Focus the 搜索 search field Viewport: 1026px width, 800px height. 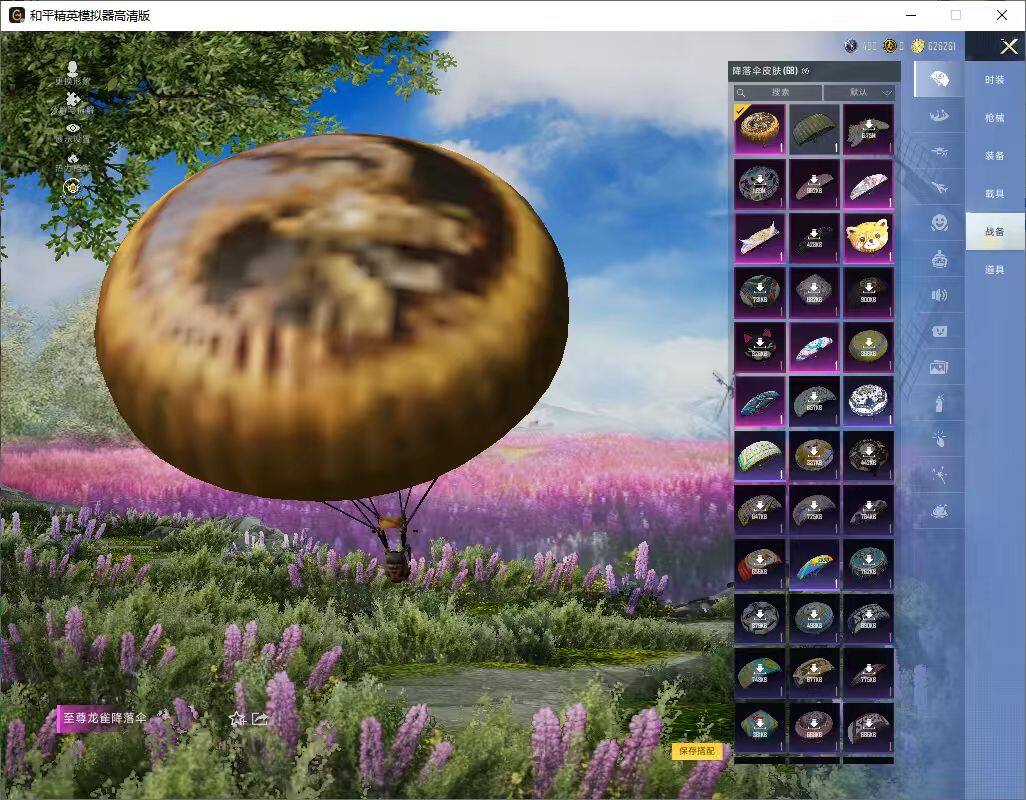[x=777, y=92]
